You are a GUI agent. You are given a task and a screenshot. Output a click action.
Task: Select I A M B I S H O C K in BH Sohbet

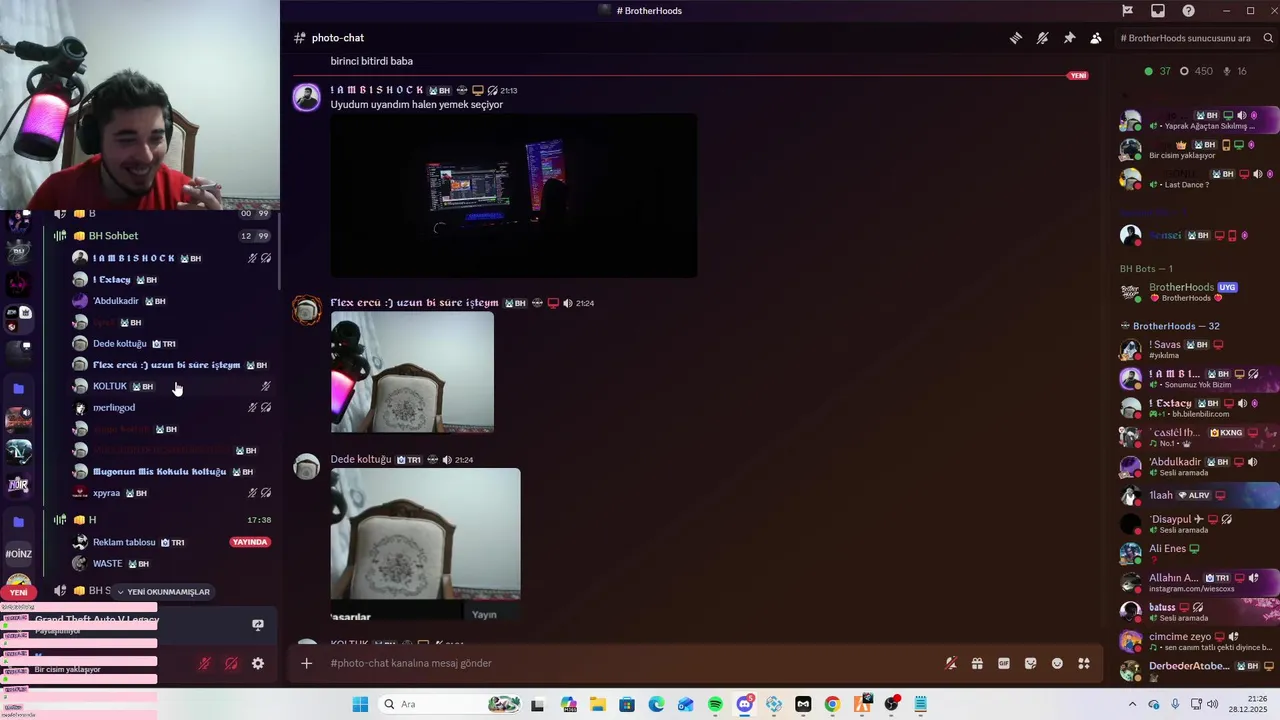[172, 258]
